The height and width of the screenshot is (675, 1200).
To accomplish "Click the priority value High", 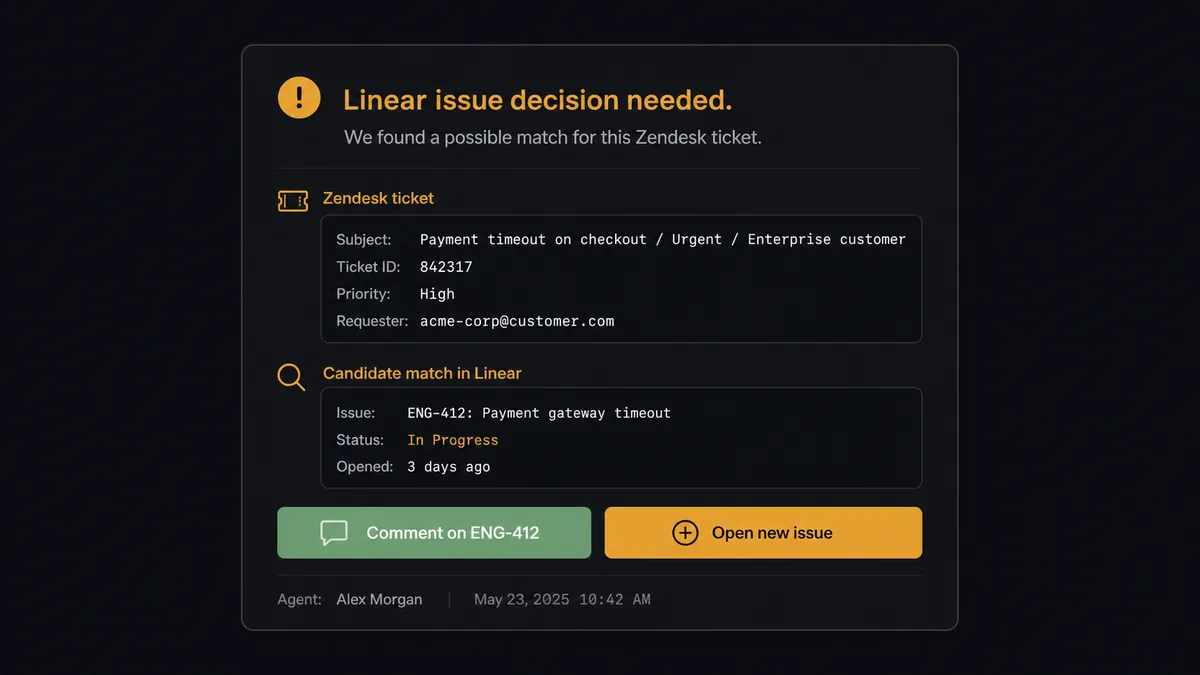I will (437, 294).
